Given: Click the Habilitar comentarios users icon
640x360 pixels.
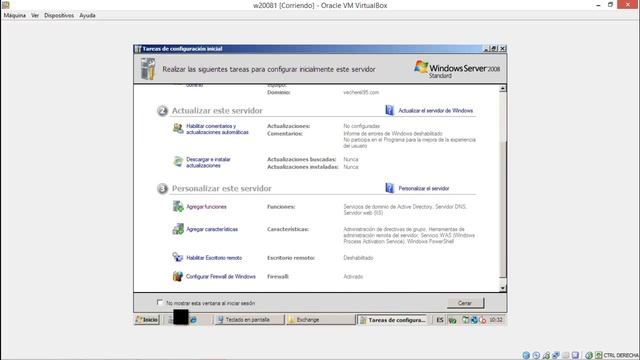Looking at the screenshot, I should coord(178,128).
